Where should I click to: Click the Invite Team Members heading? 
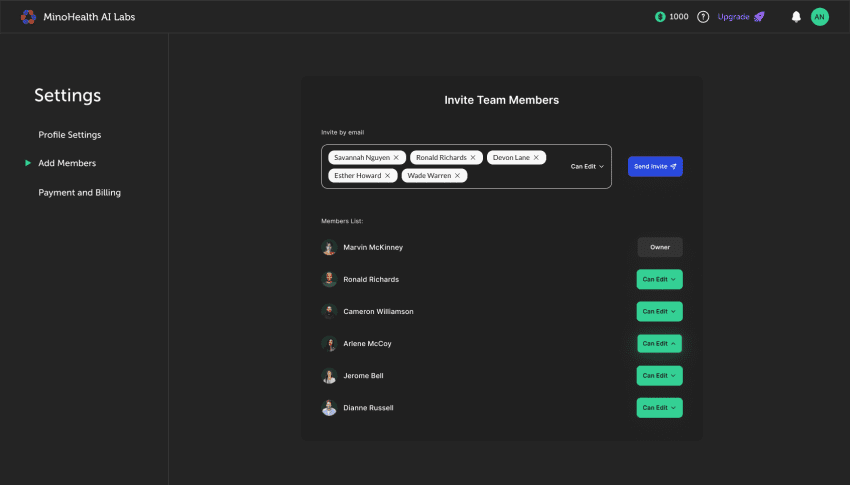pyautogui.click(x=501, y=100)
